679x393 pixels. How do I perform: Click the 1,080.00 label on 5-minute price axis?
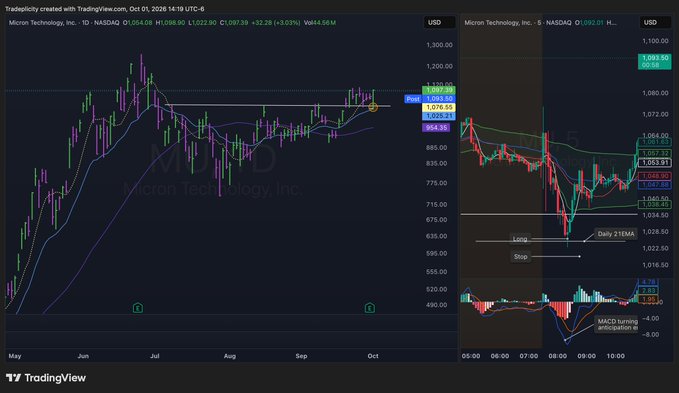point(655,93)
